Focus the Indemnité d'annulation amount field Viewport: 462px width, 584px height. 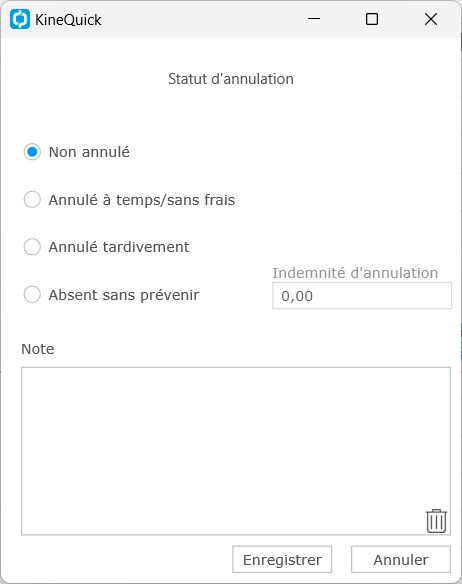pos(362,296)
